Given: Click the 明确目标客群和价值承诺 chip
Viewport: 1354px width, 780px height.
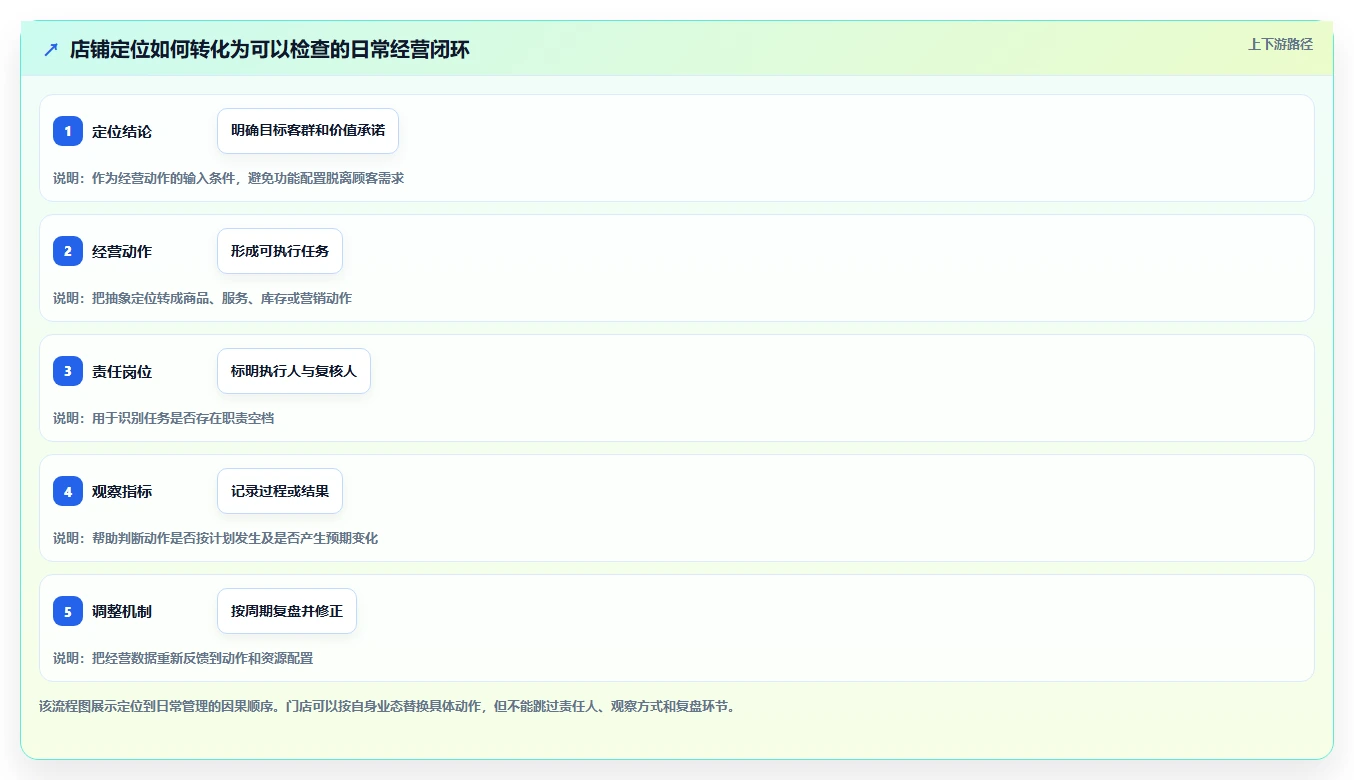Looking at the screenshot, I should pyautogui.click(x=308, y=131).
